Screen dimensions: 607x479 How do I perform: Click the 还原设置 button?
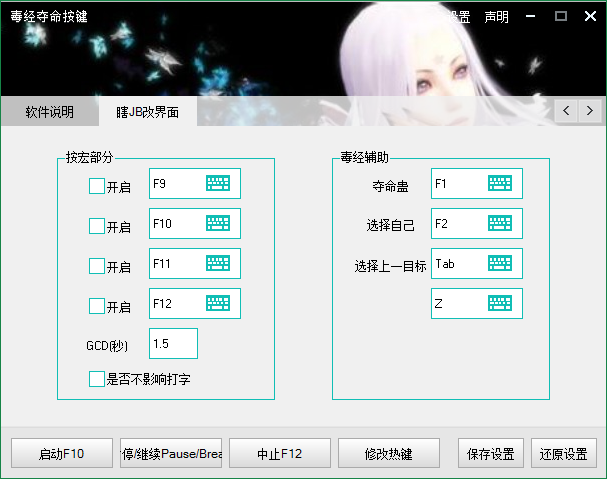[564, 453]
